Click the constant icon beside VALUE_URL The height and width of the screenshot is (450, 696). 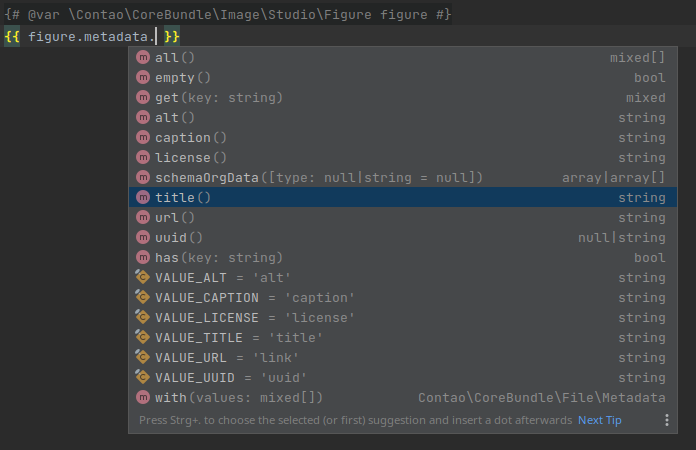click(142, 357)
